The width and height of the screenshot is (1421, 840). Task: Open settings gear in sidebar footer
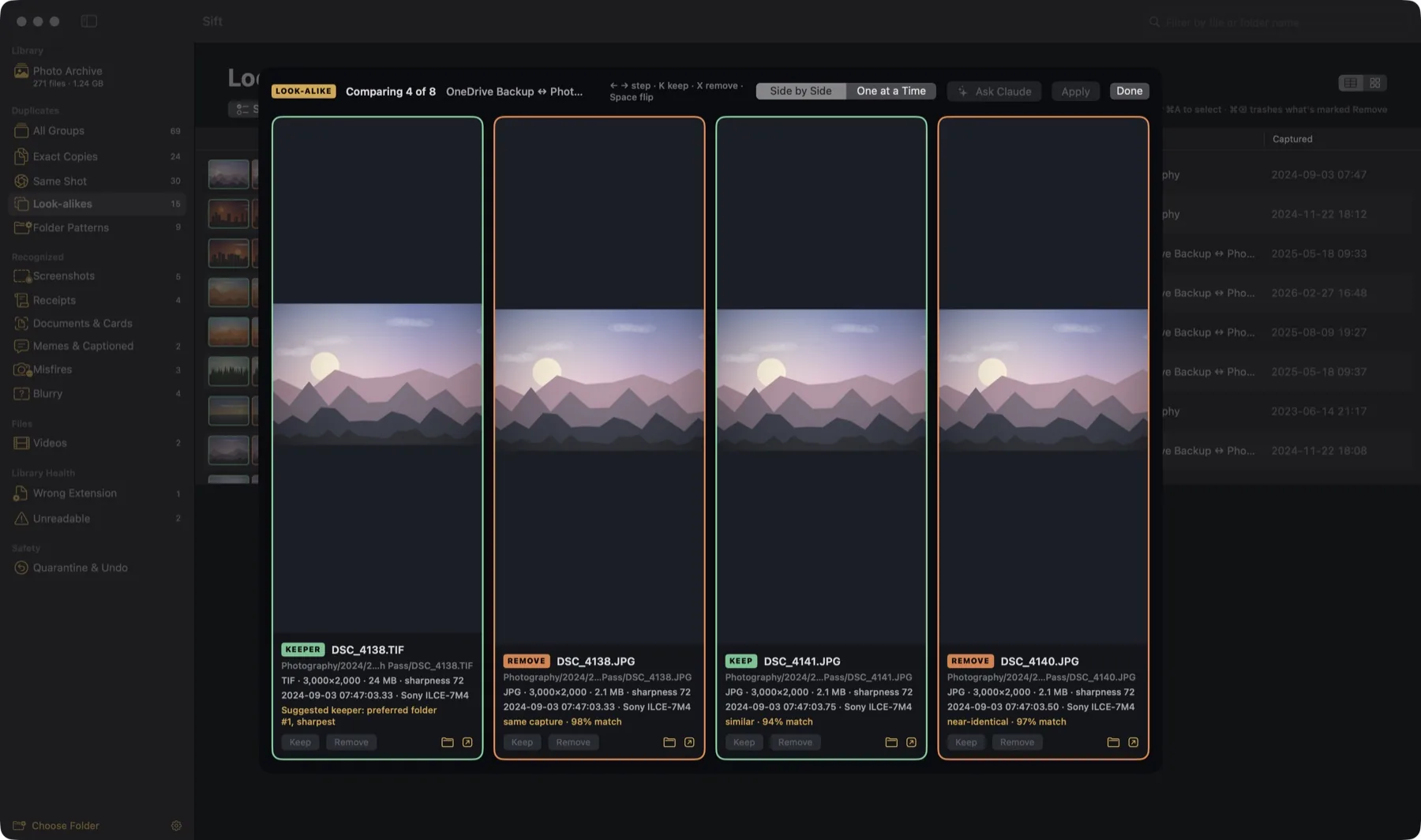[176, 826]
